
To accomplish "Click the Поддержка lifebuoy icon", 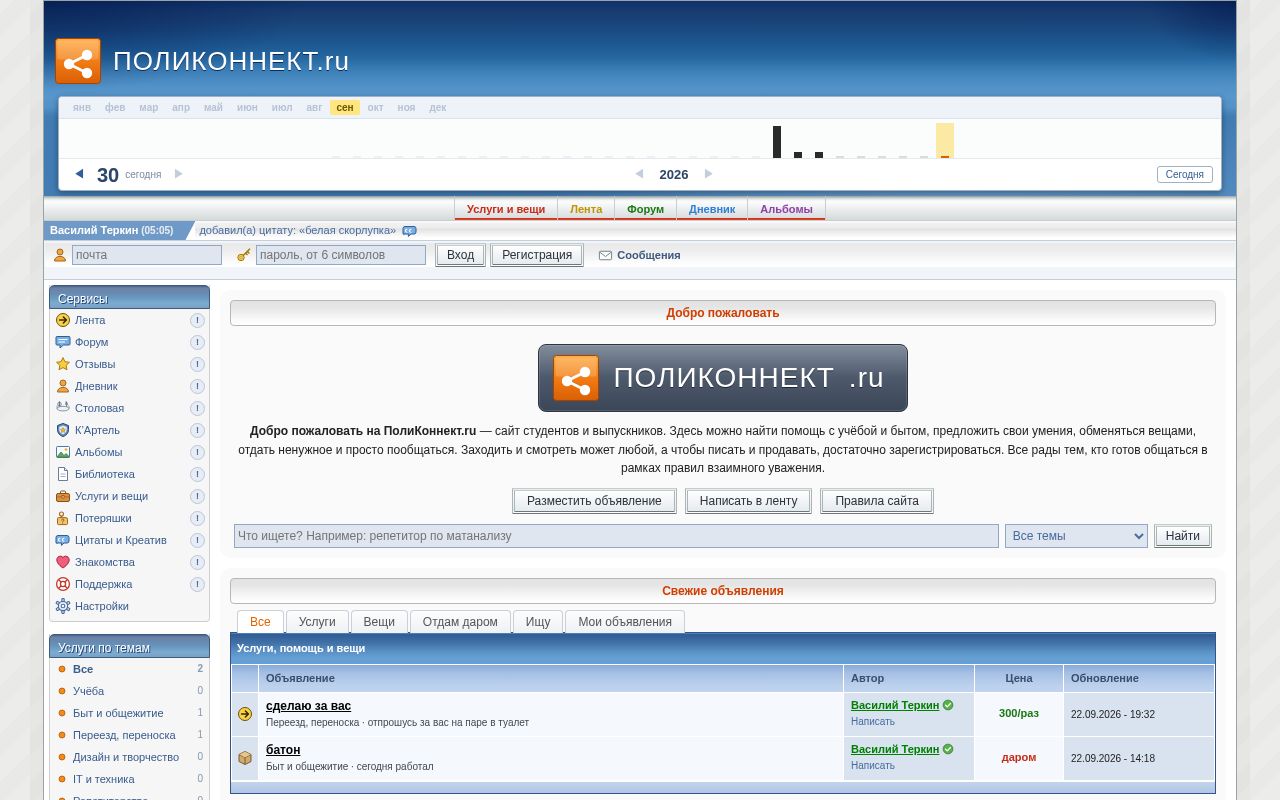I will (x=63, y=584).
